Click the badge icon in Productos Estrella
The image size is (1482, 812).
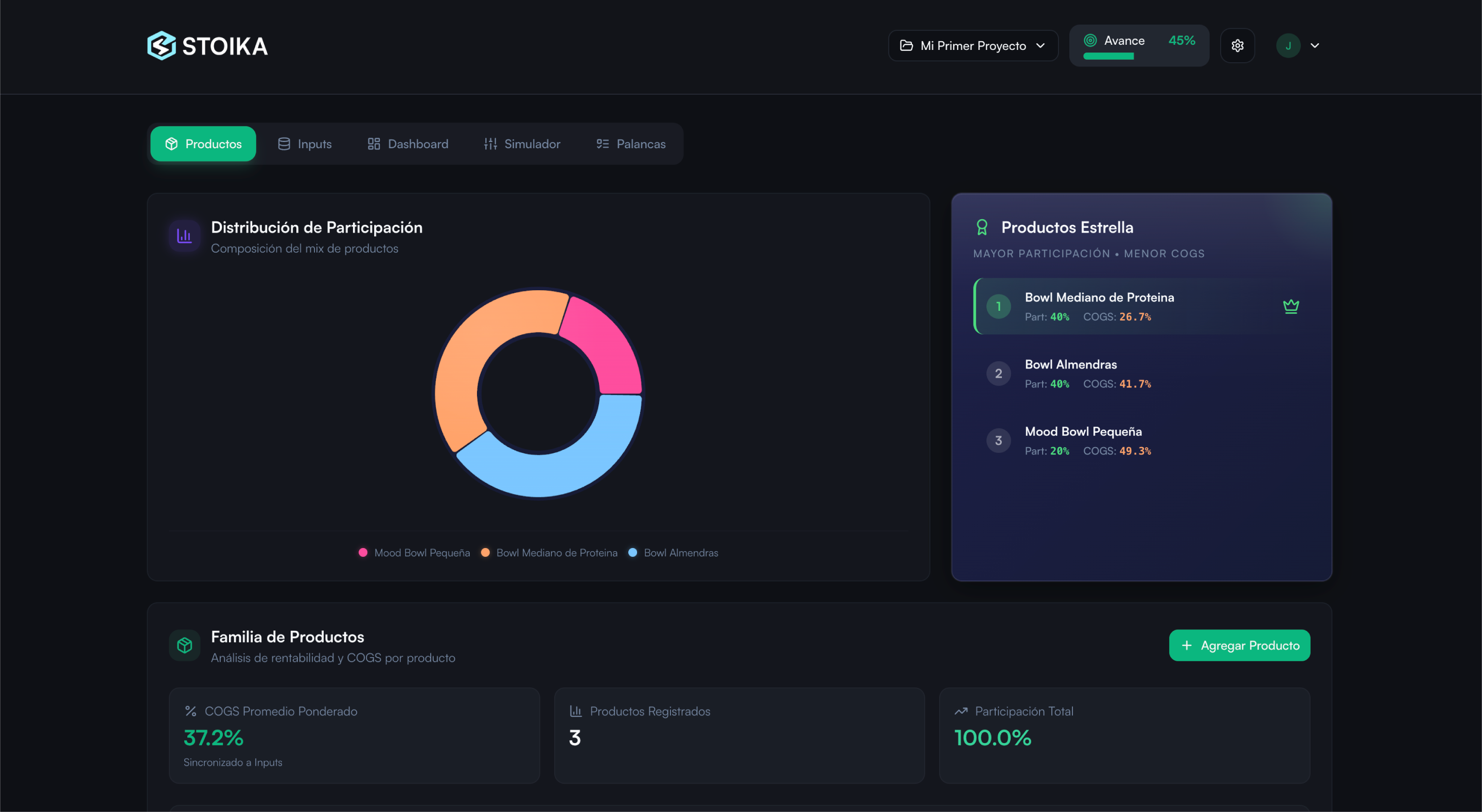click(x=981, y=227)
